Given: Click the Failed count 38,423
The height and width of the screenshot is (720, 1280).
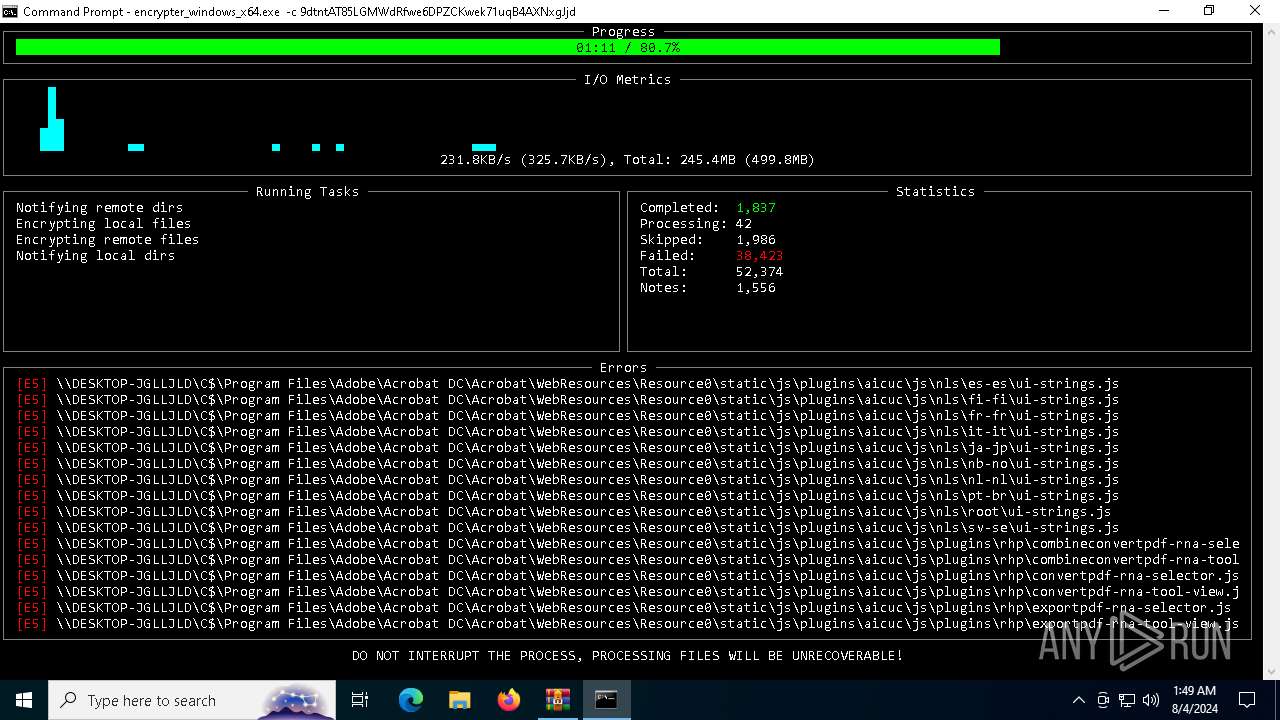Looking at the screenshot, I should (760, 255).
